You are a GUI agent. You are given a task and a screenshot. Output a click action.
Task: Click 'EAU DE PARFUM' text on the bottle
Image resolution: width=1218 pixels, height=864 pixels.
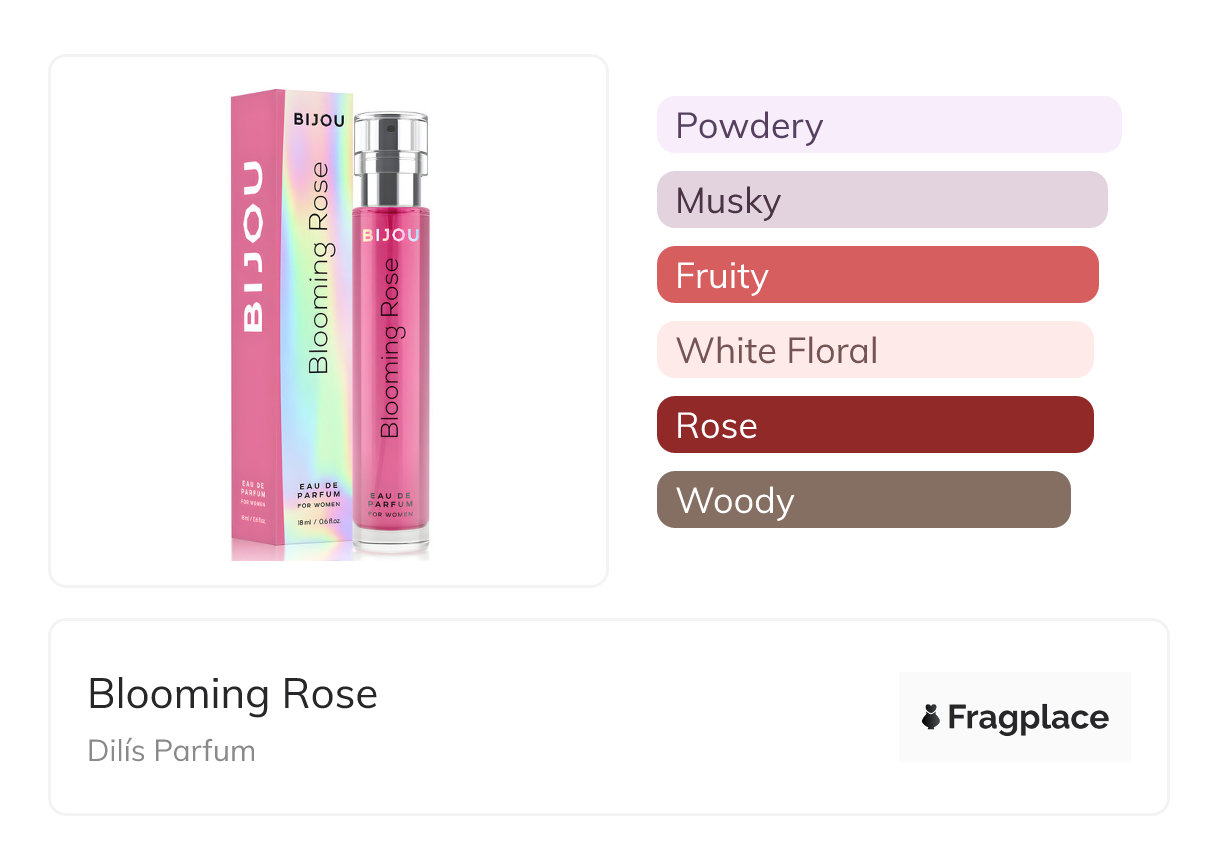(x=390, y=500)
